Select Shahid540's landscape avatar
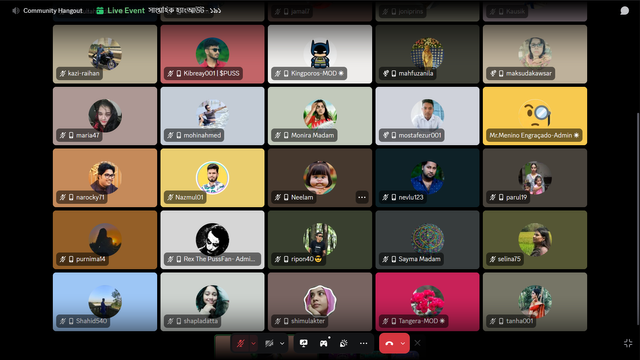This screenshot has width=640, height=360. (105, 301)
